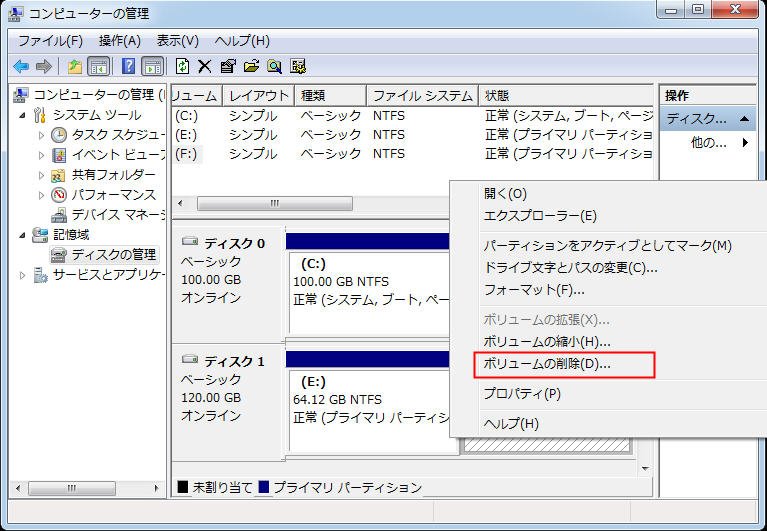Open the ヘルプ(H) menu in menu bar
Image resolution: width=767 pixels, height=531 pixels.
[242, 41]
